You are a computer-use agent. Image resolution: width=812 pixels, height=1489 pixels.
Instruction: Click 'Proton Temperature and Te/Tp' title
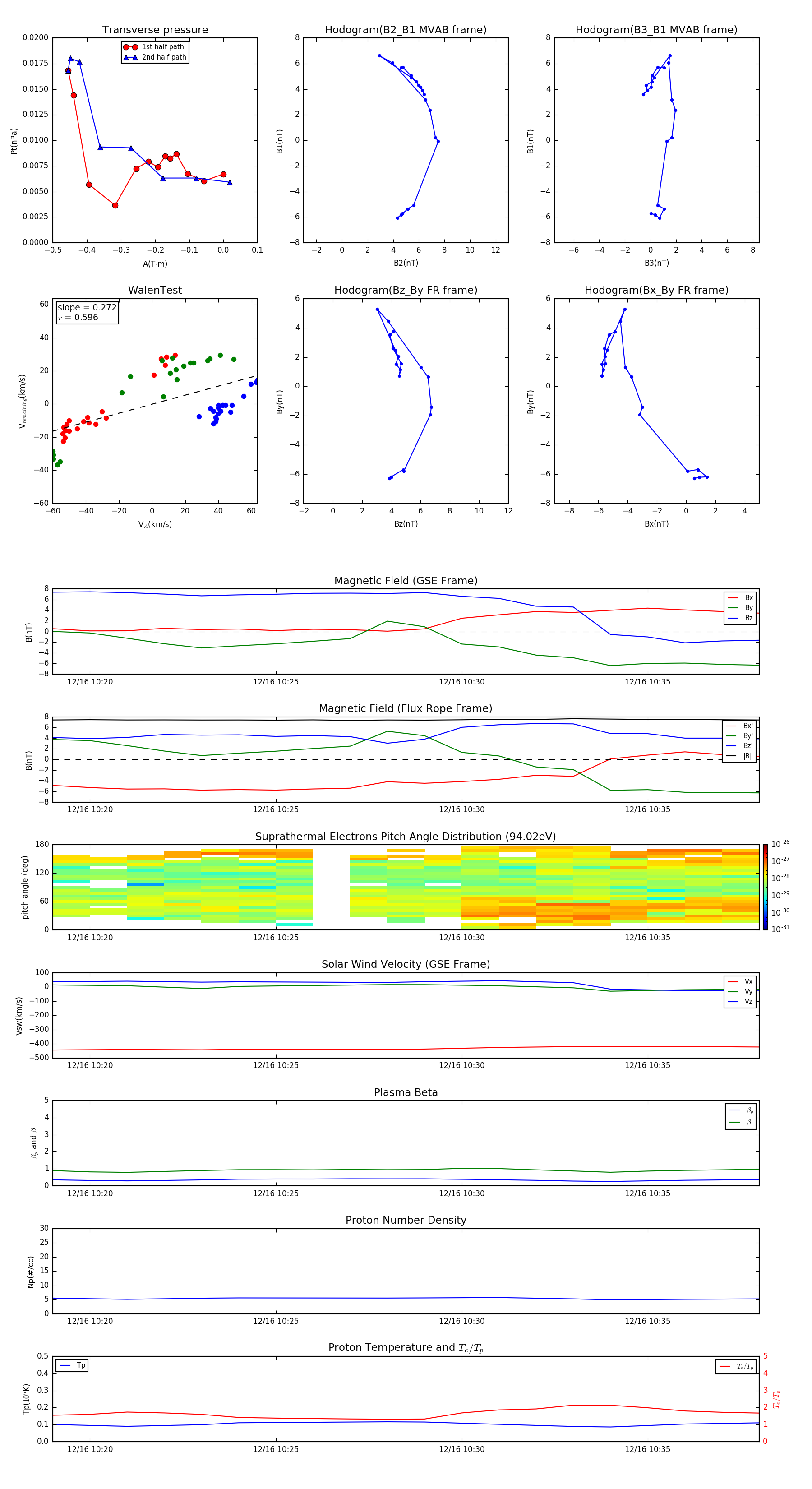(x=406, y=1348)
